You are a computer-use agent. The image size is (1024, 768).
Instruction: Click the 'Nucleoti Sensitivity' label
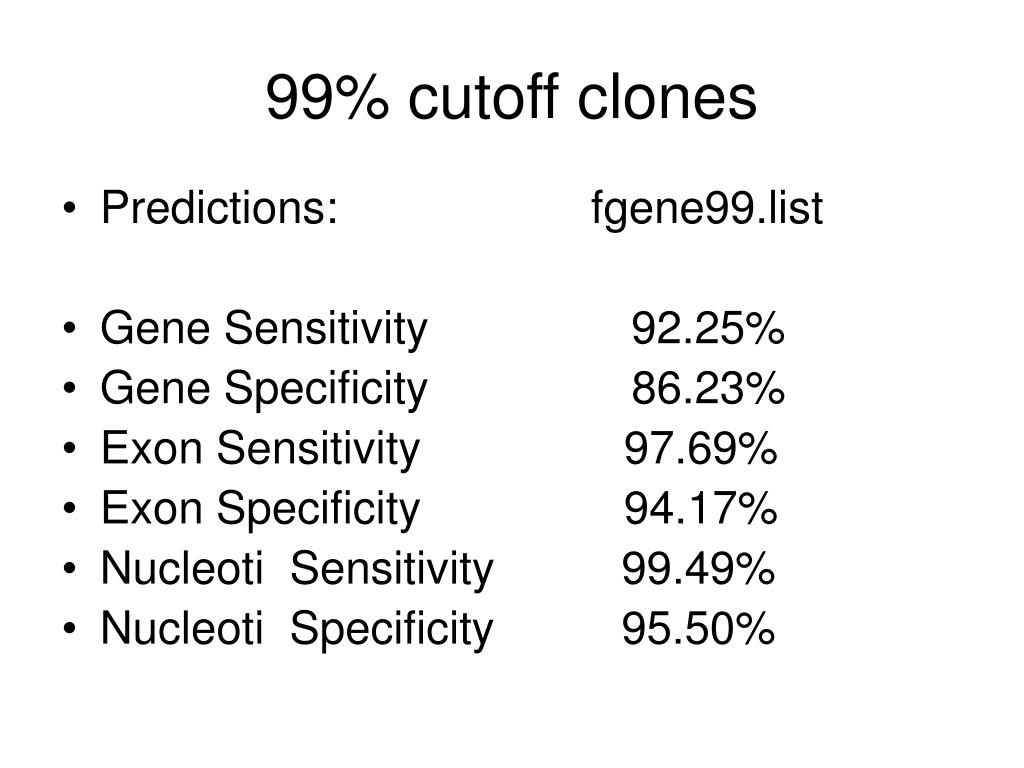pyautogui.click(x=297, y=570)
